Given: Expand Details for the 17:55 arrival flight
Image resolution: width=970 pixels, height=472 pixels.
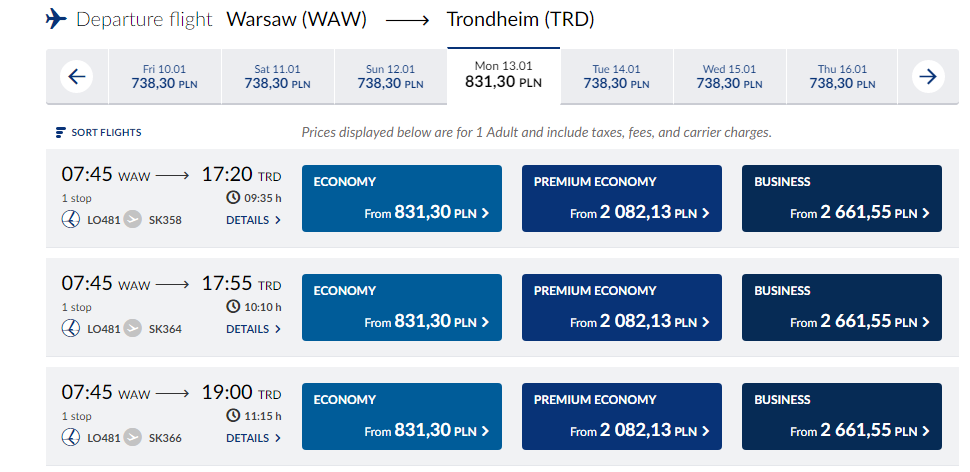Looking at the screenshot, I should (254, 329).
